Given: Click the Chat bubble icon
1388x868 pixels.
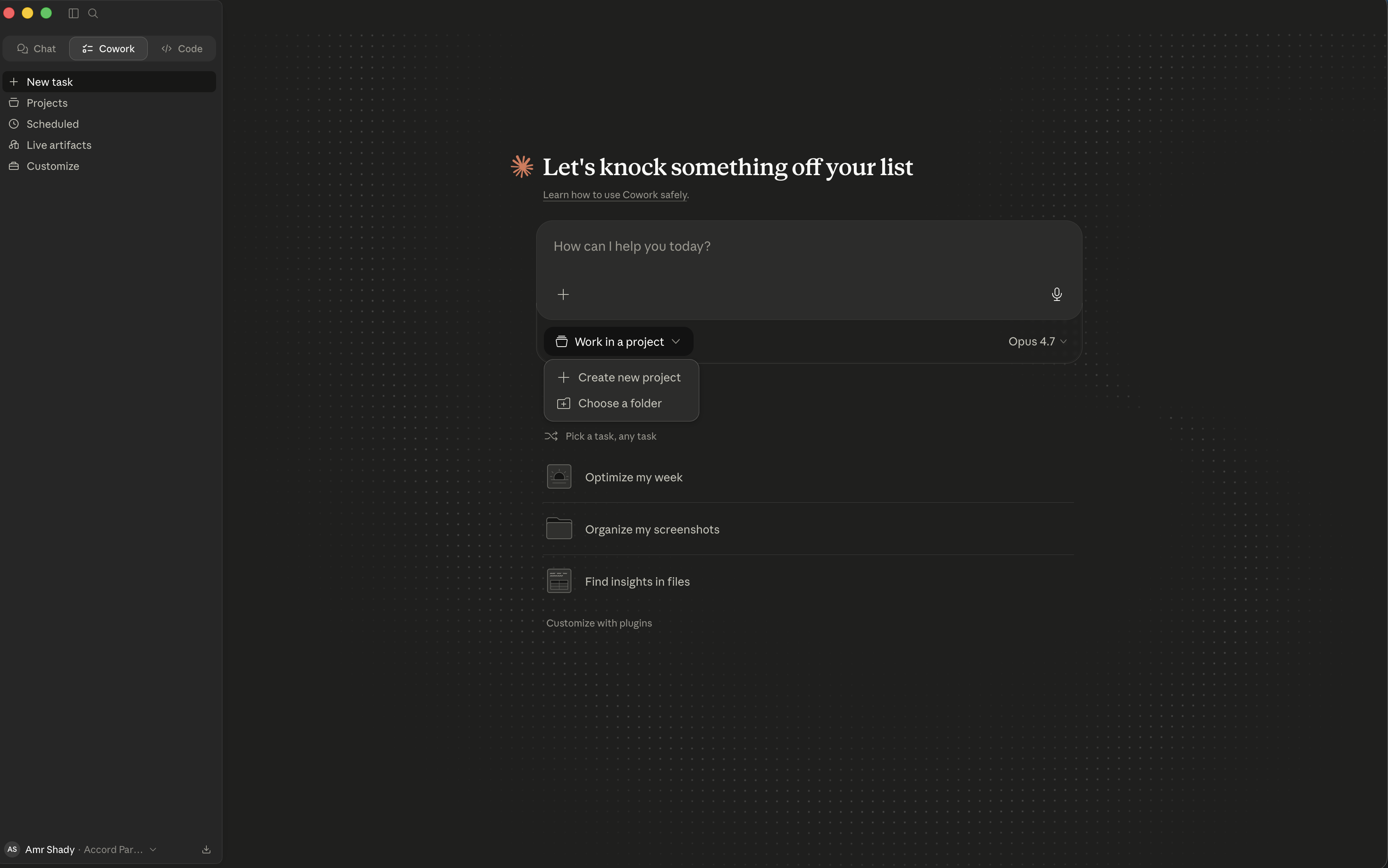Looking at the screenshot, I should click(x=22, y=49).
